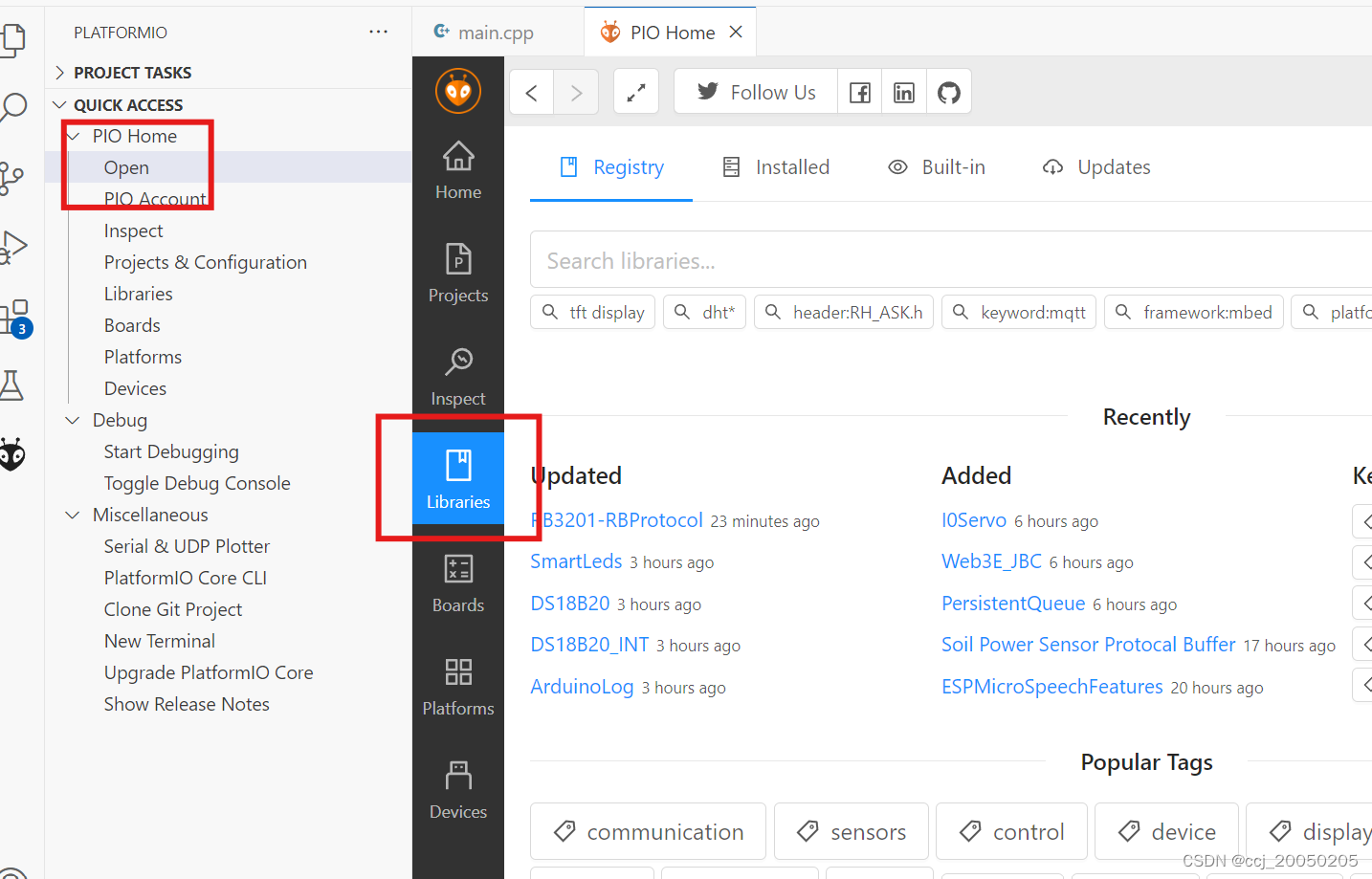1372x879 pixels.
Task: Click the Facebook icon
Action: pos(858,91)
